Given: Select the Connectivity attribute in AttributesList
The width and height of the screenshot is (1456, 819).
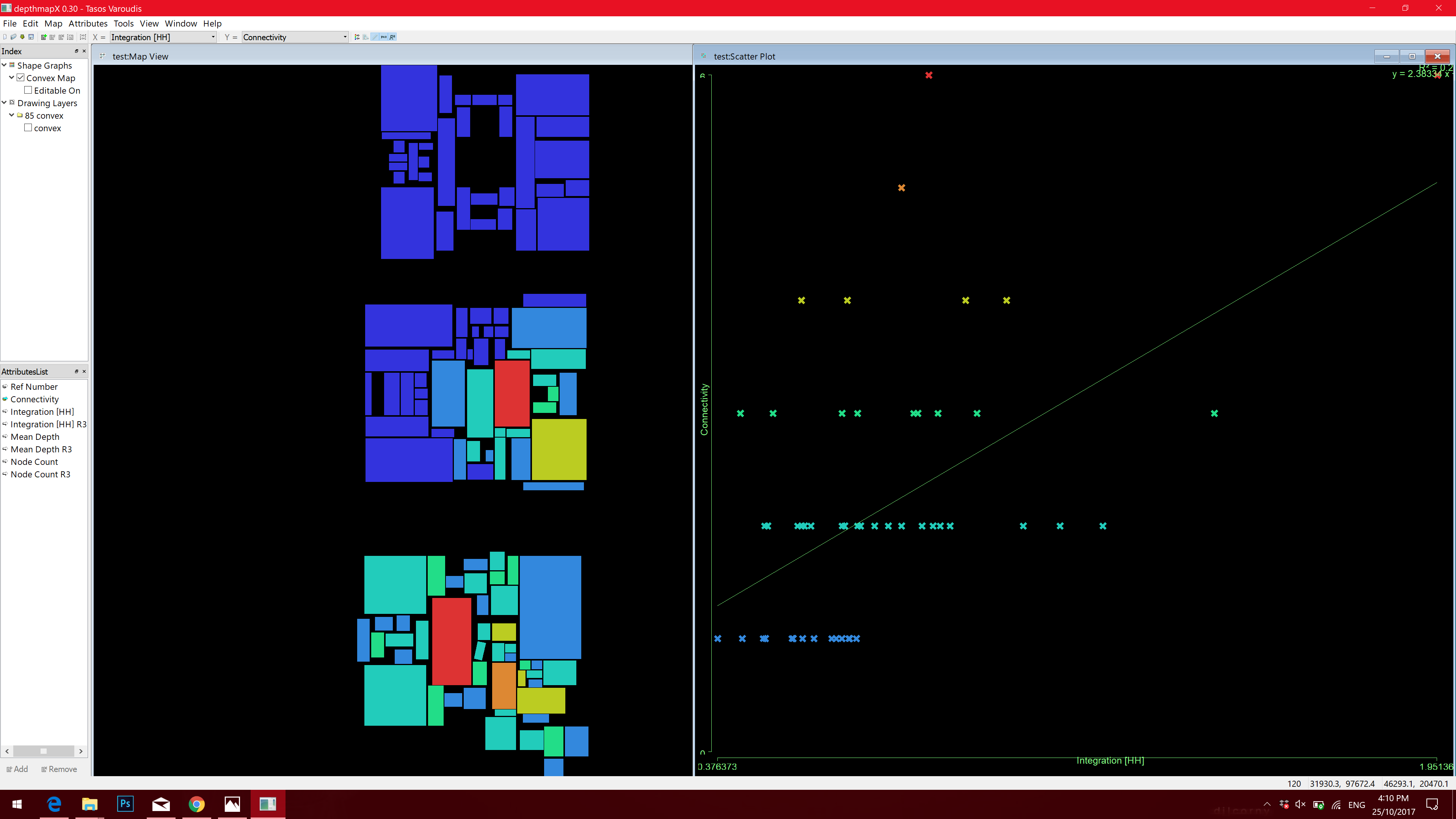Looking at the screenshot, I should tap(35, 399).
